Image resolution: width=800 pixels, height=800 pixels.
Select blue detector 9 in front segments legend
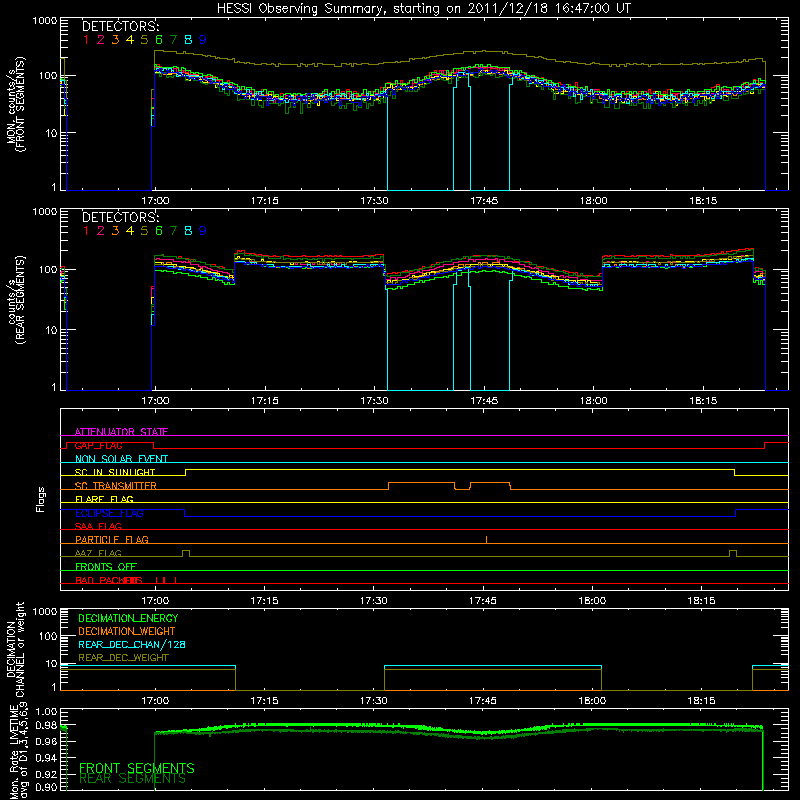click(203, 40)
